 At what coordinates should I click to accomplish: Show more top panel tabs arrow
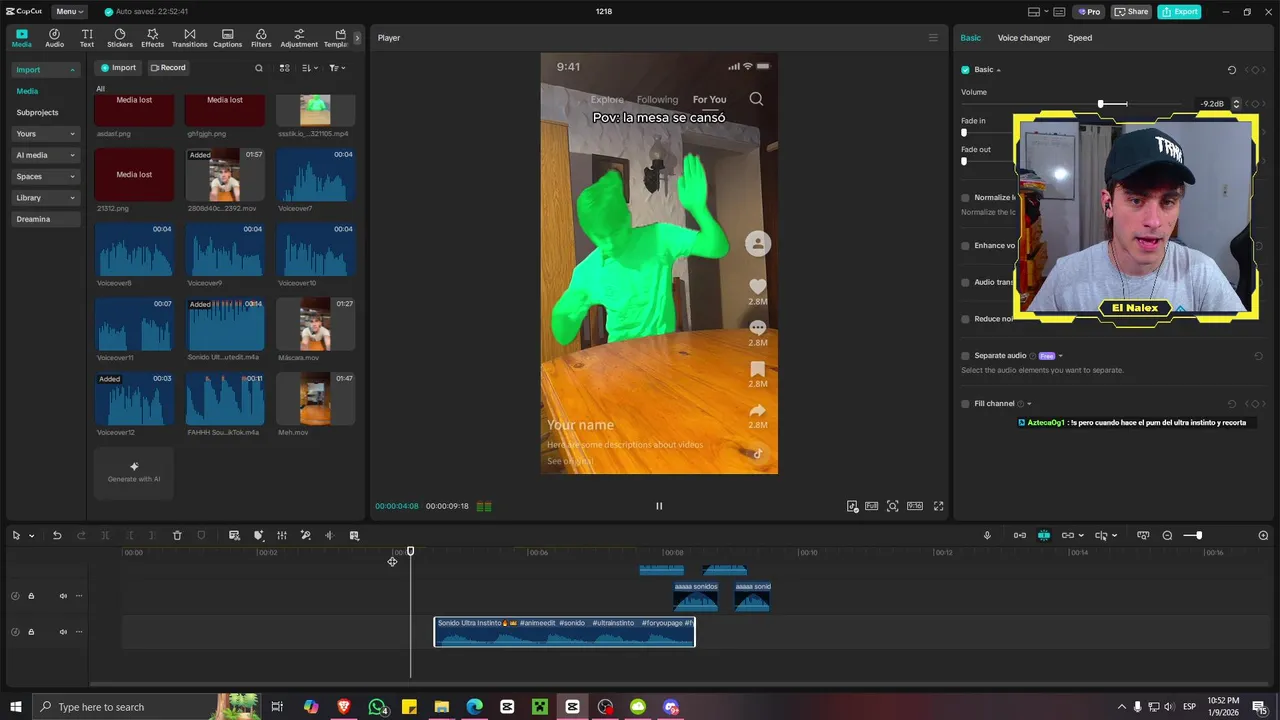click(x=357, y=38)
